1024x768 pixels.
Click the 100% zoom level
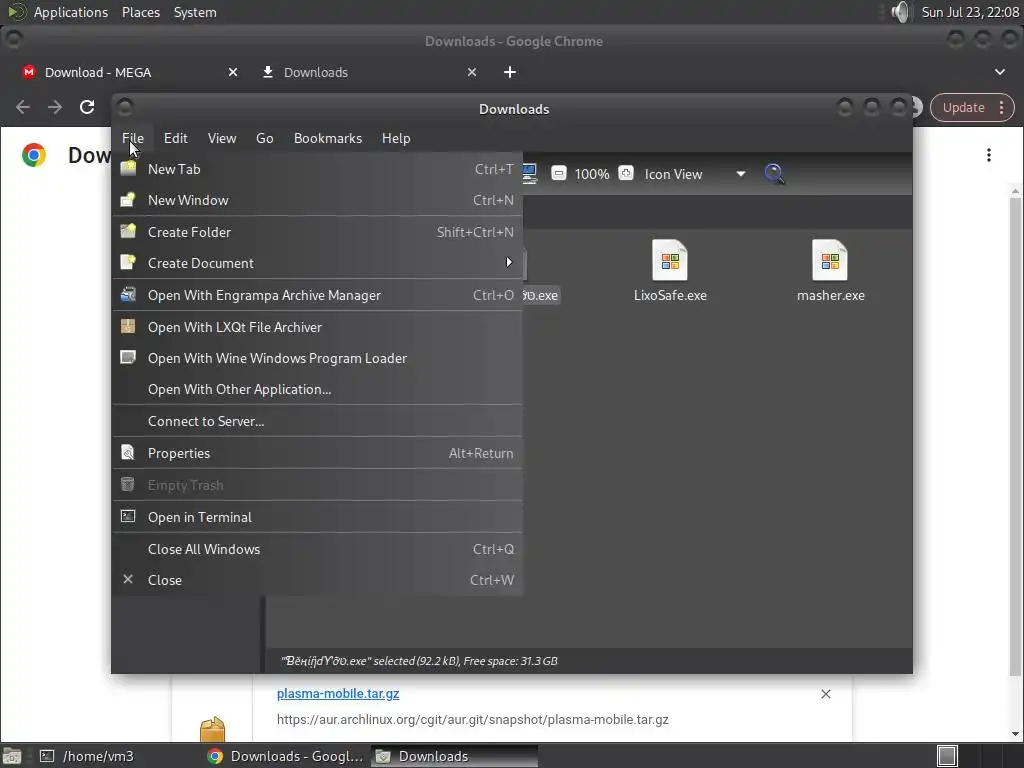(592, 174)
